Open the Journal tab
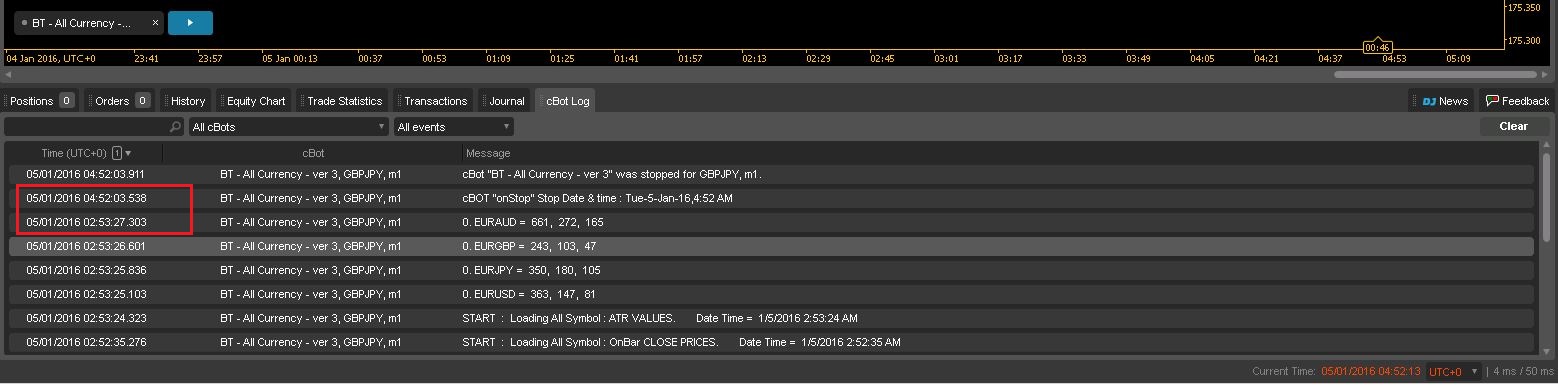 [504, 101]
